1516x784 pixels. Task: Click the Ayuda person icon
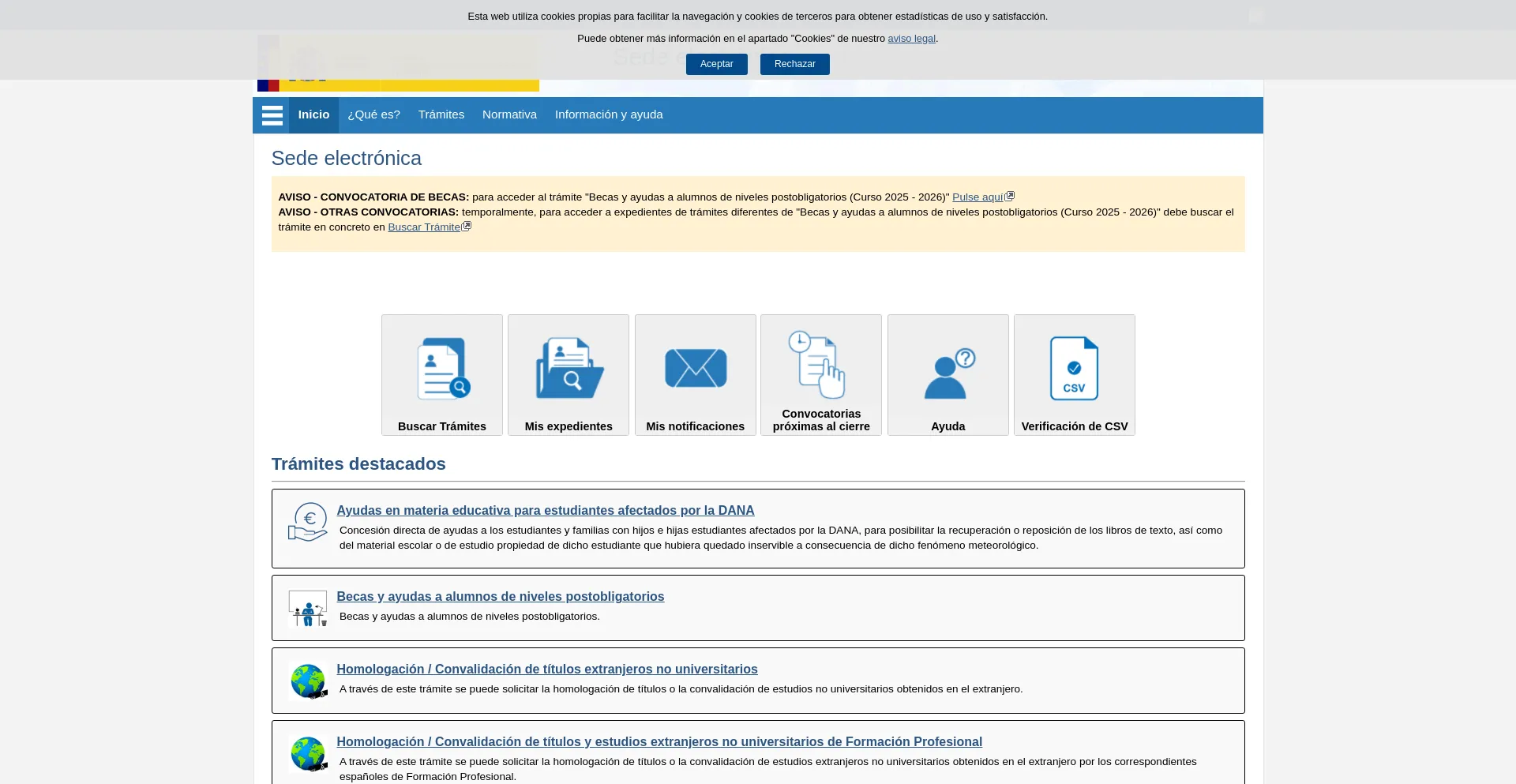(x=947, y=373)
